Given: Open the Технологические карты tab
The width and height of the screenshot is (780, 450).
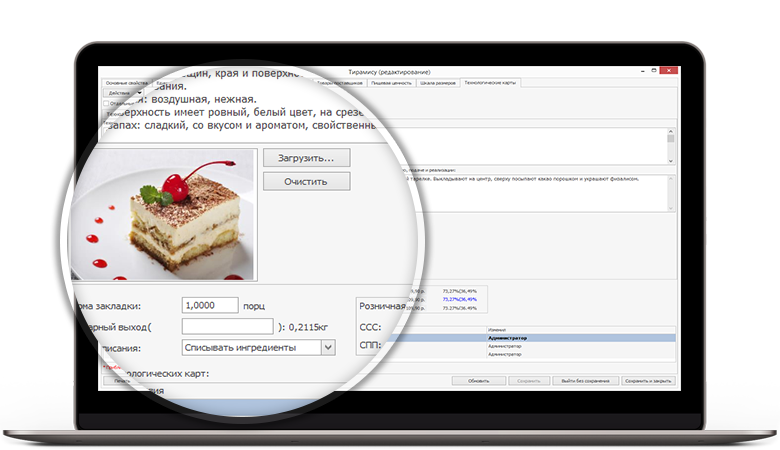Looking at the screenshot, I should 490,83.
